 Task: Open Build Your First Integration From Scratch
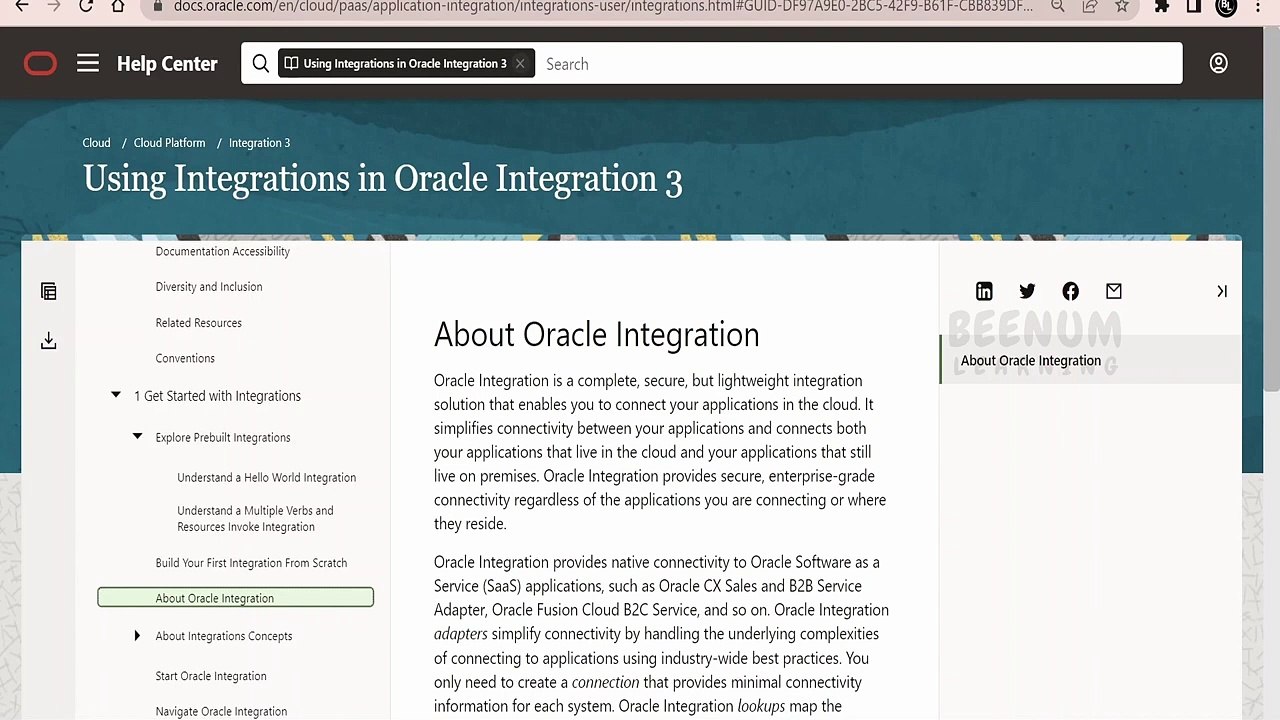[251, 563]
